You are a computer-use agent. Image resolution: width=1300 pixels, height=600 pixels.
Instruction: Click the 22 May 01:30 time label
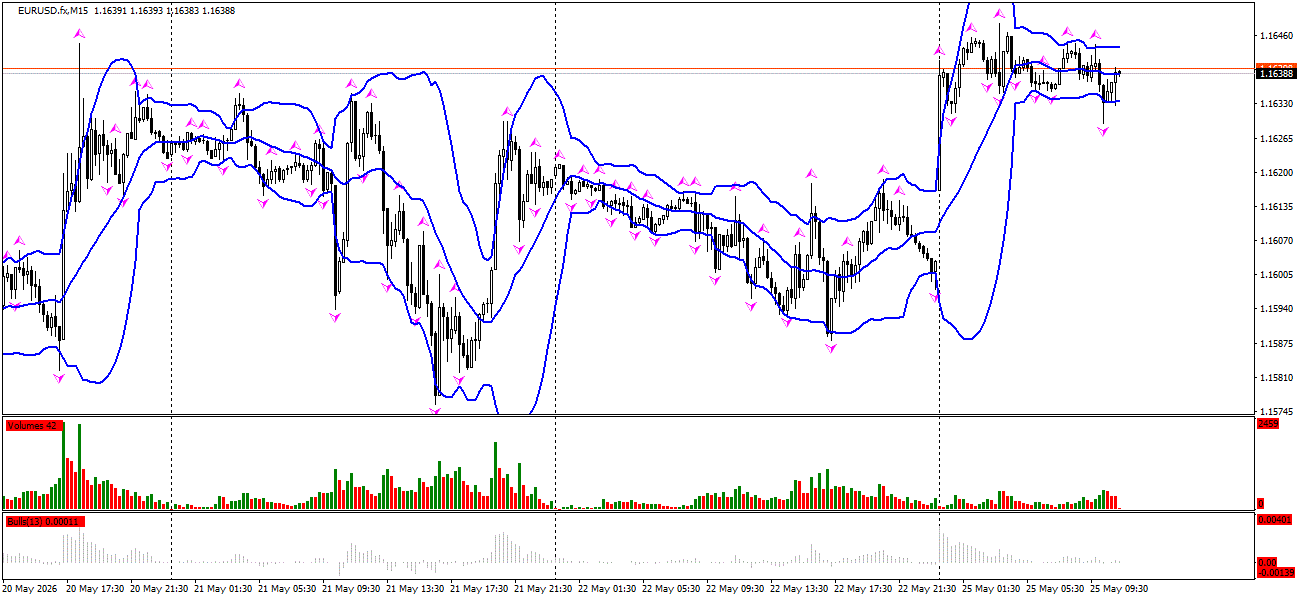[x=607, y=589]
